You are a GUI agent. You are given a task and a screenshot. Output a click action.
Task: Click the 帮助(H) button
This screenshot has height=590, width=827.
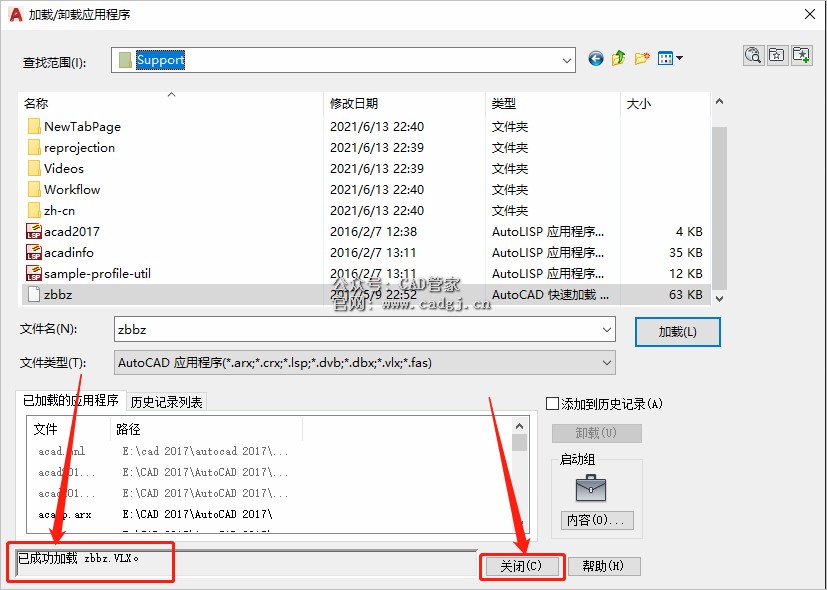click(x=603, y=566)
